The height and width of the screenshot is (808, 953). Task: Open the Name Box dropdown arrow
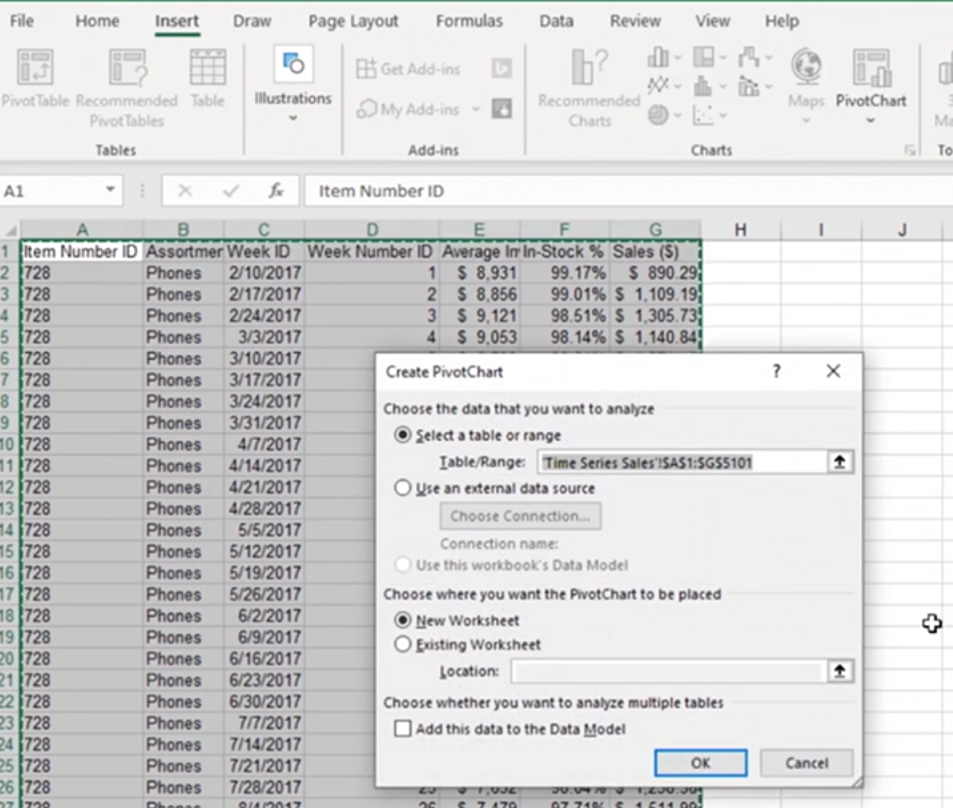point(109,191)
